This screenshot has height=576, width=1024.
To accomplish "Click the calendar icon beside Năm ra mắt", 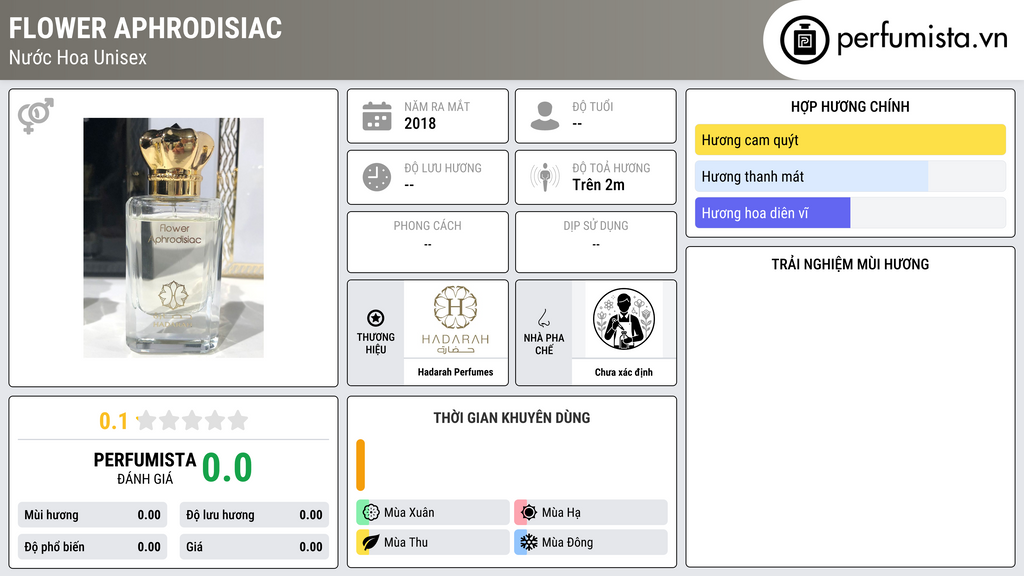I will 377,116.
